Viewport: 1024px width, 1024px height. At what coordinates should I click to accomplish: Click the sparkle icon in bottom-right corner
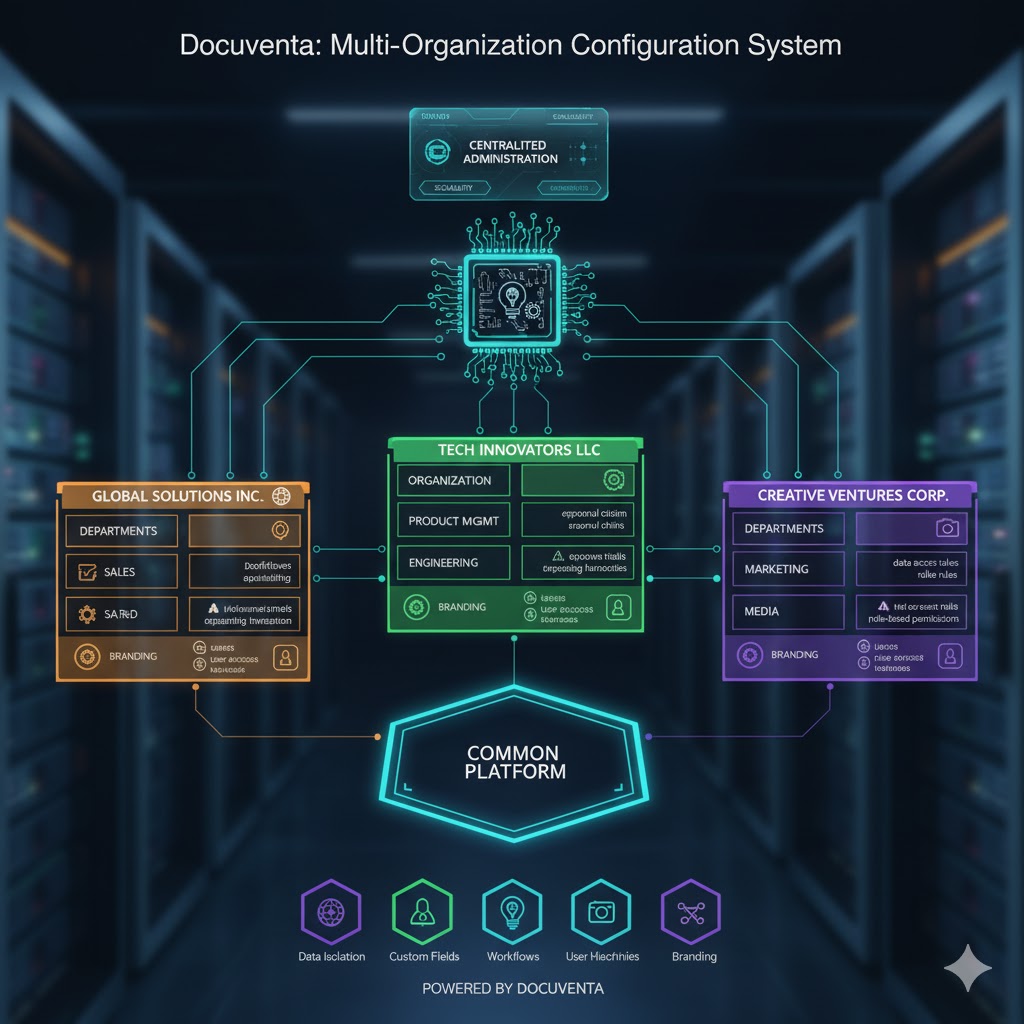coord(968,967)
